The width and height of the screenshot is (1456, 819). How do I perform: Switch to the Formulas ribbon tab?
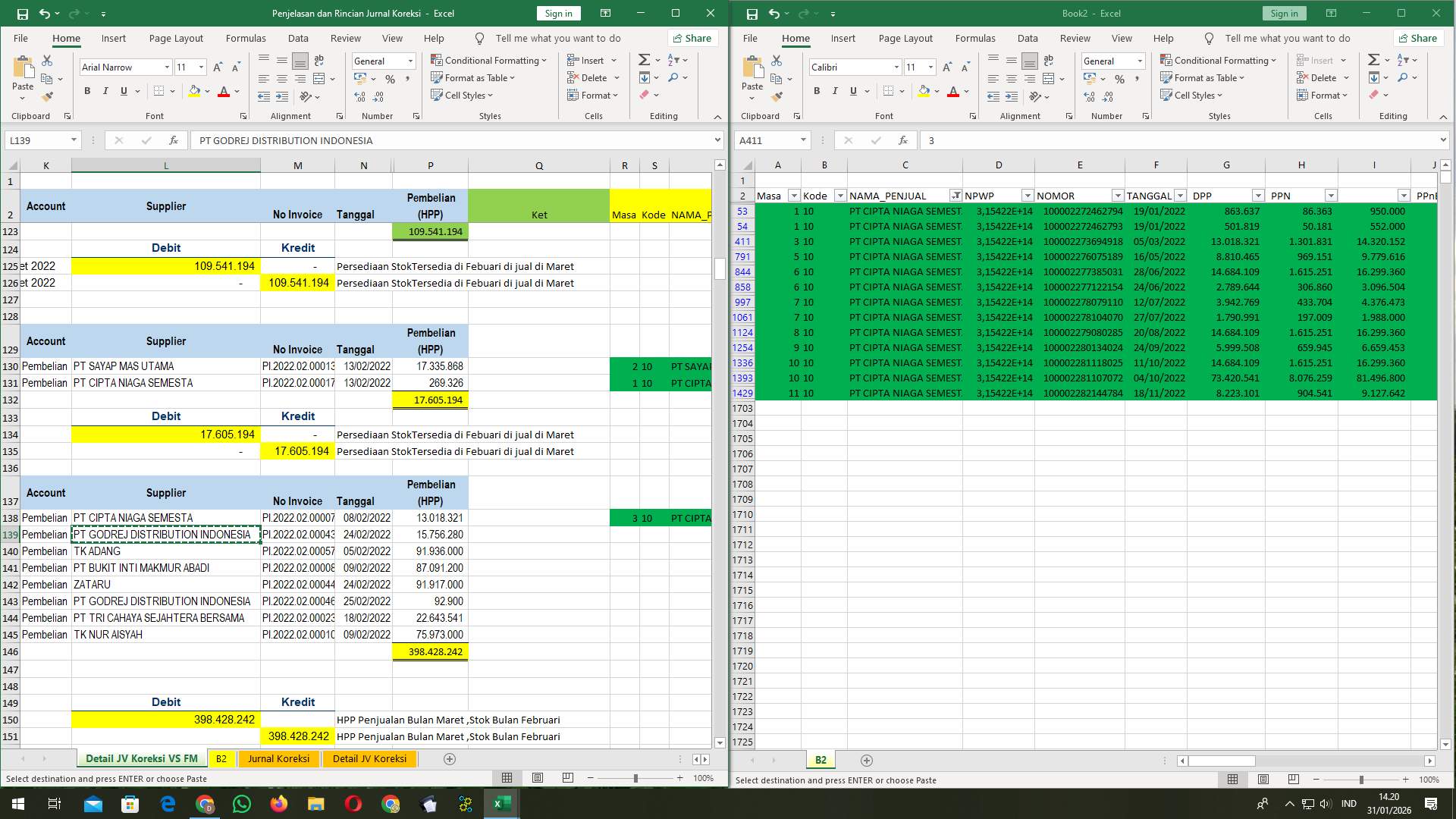coord(246,38)
